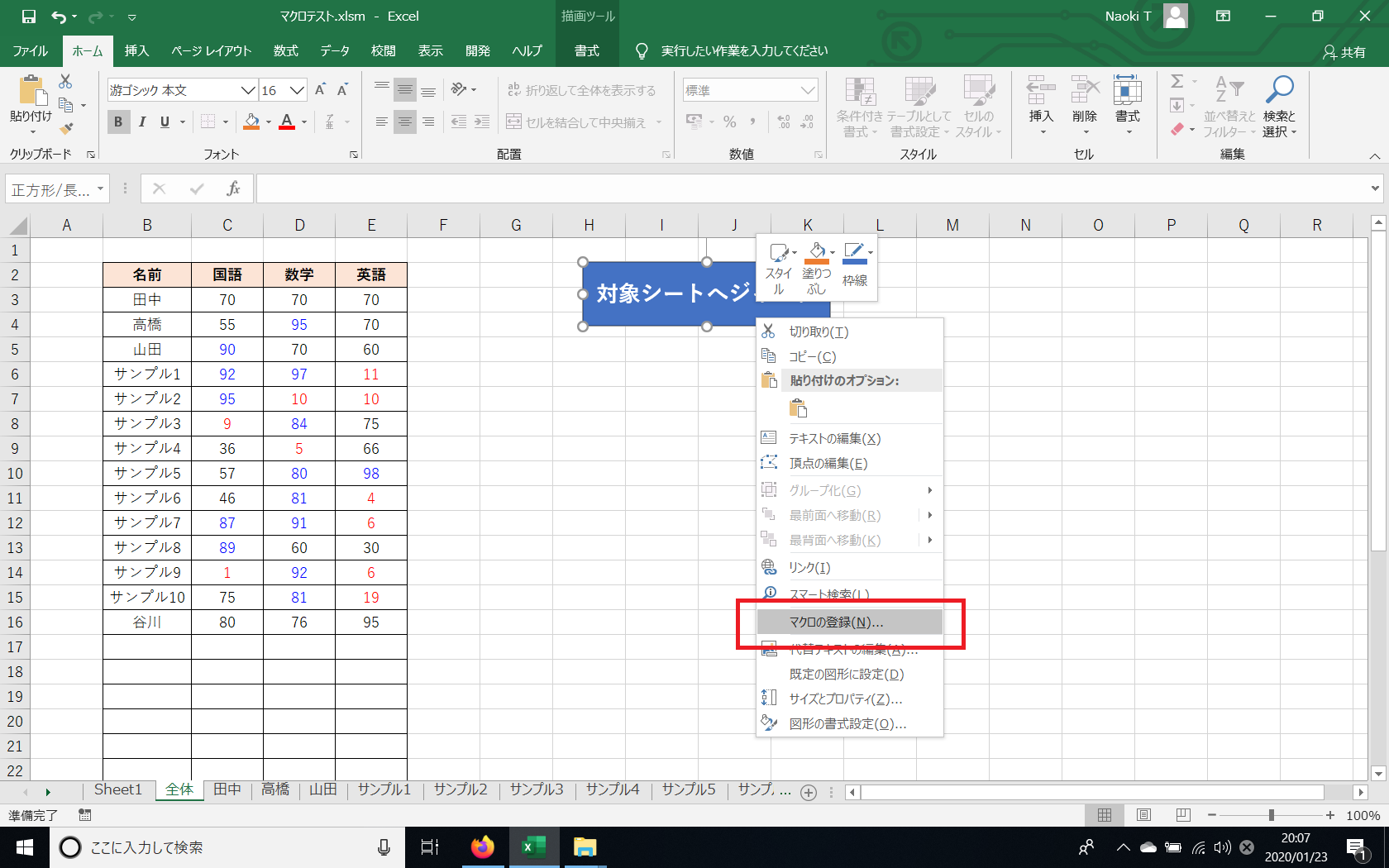Toggle align right
Screen dimensions: 1389x868
coord(428,122)
